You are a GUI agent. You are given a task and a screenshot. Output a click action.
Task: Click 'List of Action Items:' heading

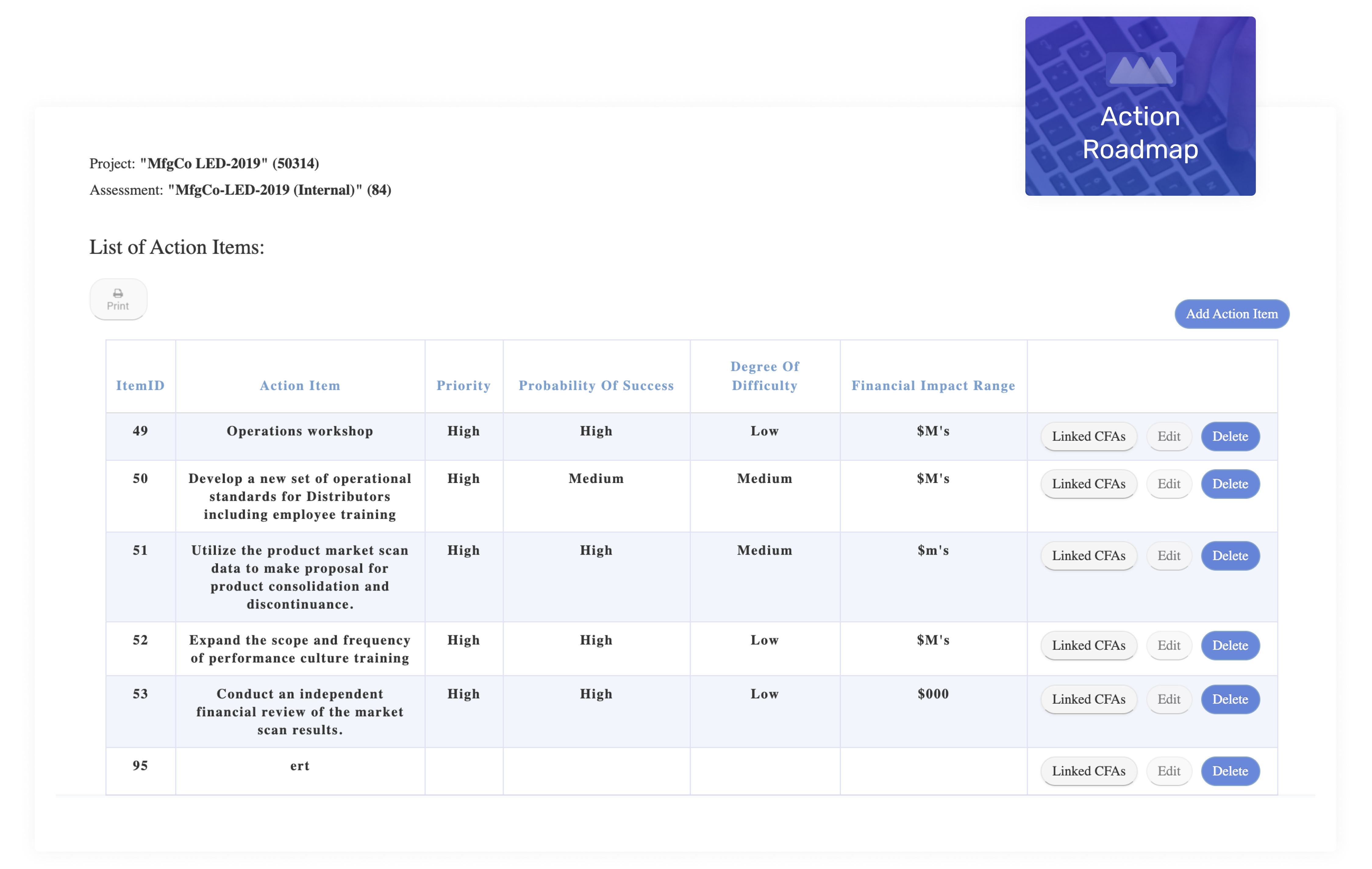[x=177, y=247]
